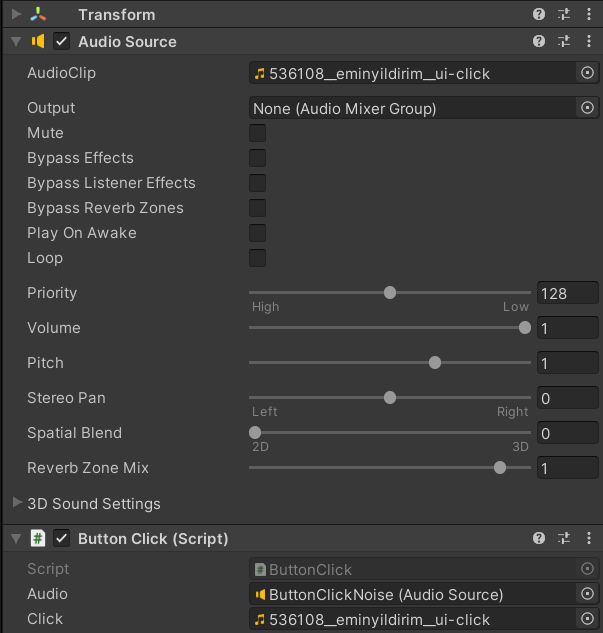Click Audio Source preset settings icon

(x=564, y=41)
